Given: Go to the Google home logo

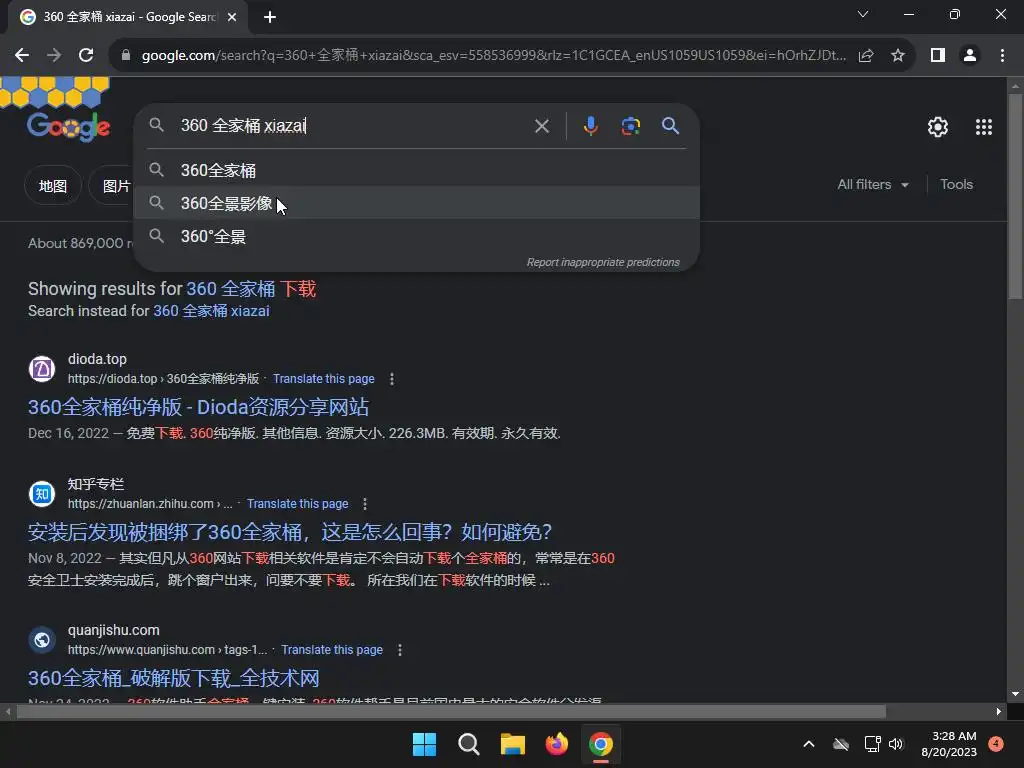Looking at the screenshot, I should (x=69, y=126).
